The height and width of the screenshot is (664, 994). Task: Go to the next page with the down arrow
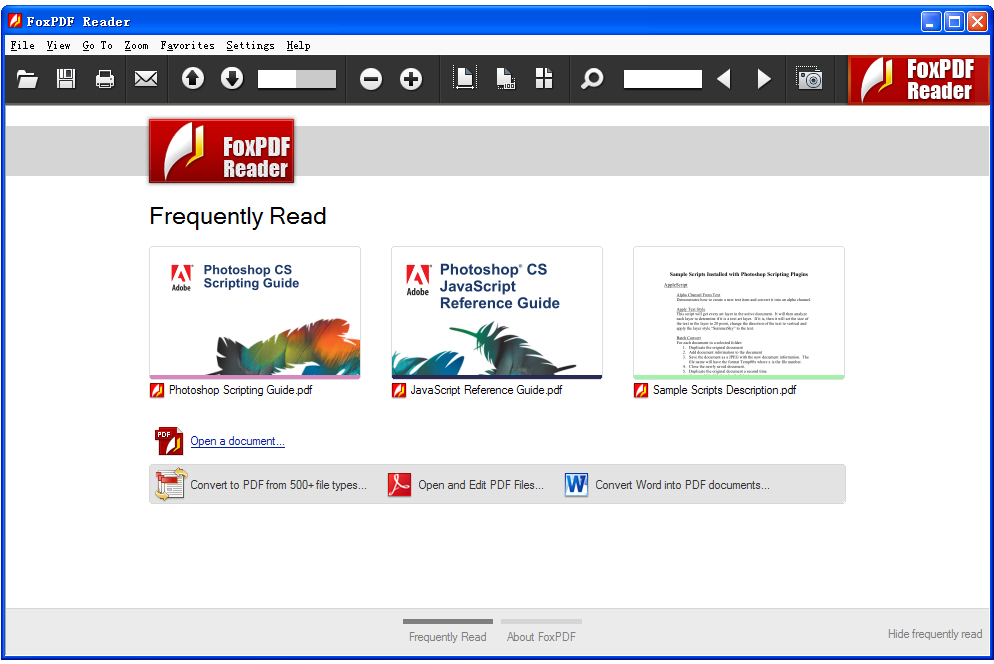pyautogui.click(x=231, y=79)
